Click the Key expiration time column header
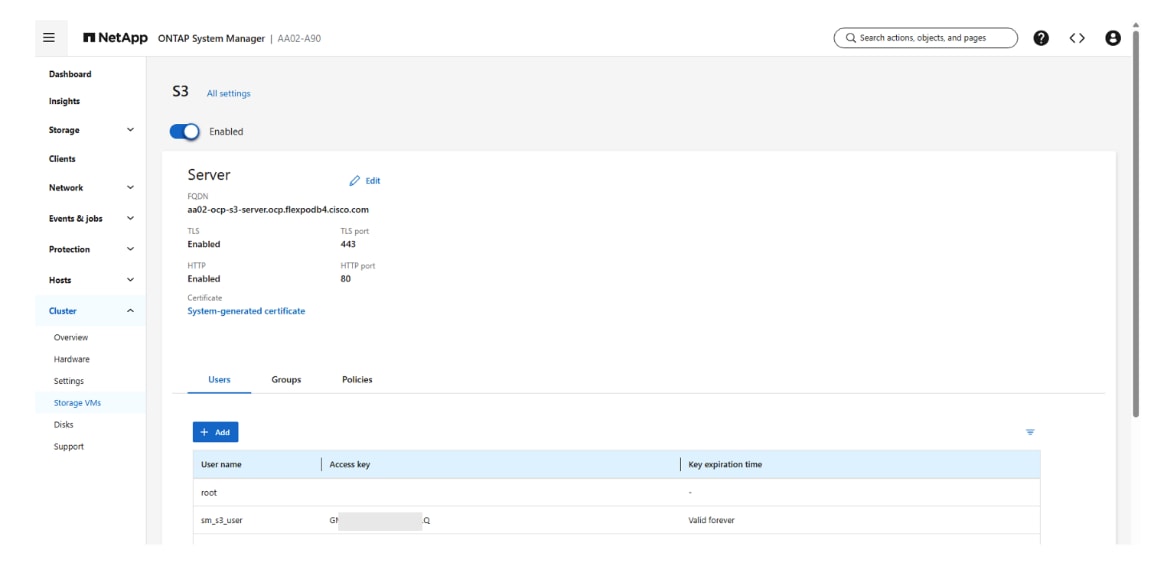1154x569 pixels. tap(725, 464)
